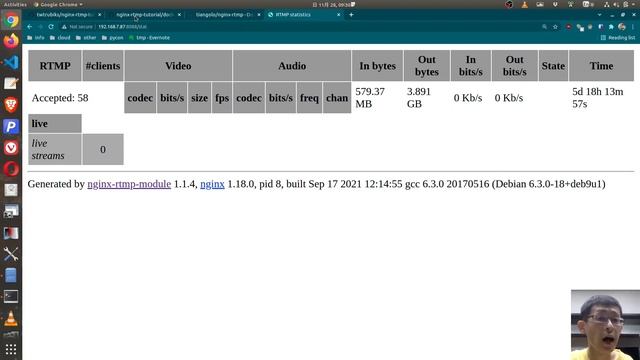This screenshot has width=640, height=360.
Task: Click the #clients column header
Action: click(103, 66)
